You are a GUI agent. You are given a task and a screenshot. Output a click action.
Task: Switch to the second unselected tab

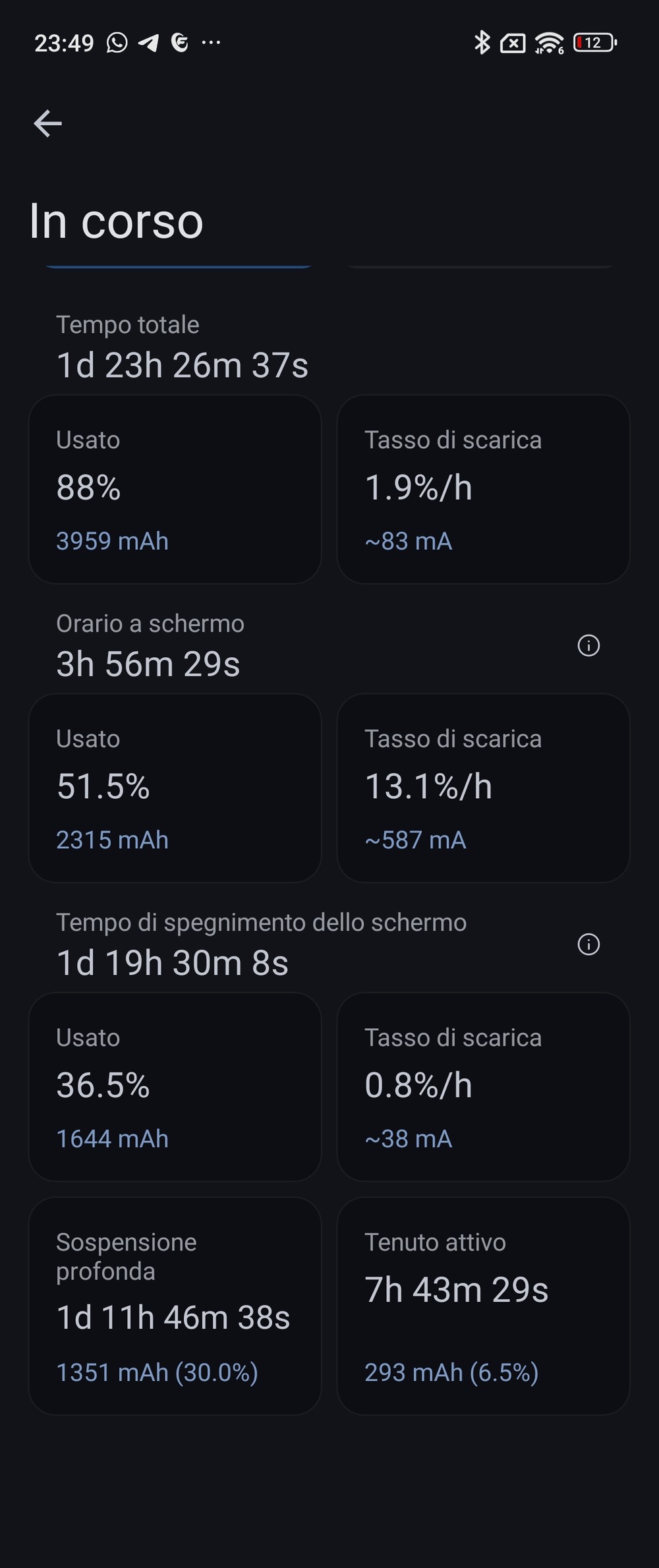pos(480,266)
